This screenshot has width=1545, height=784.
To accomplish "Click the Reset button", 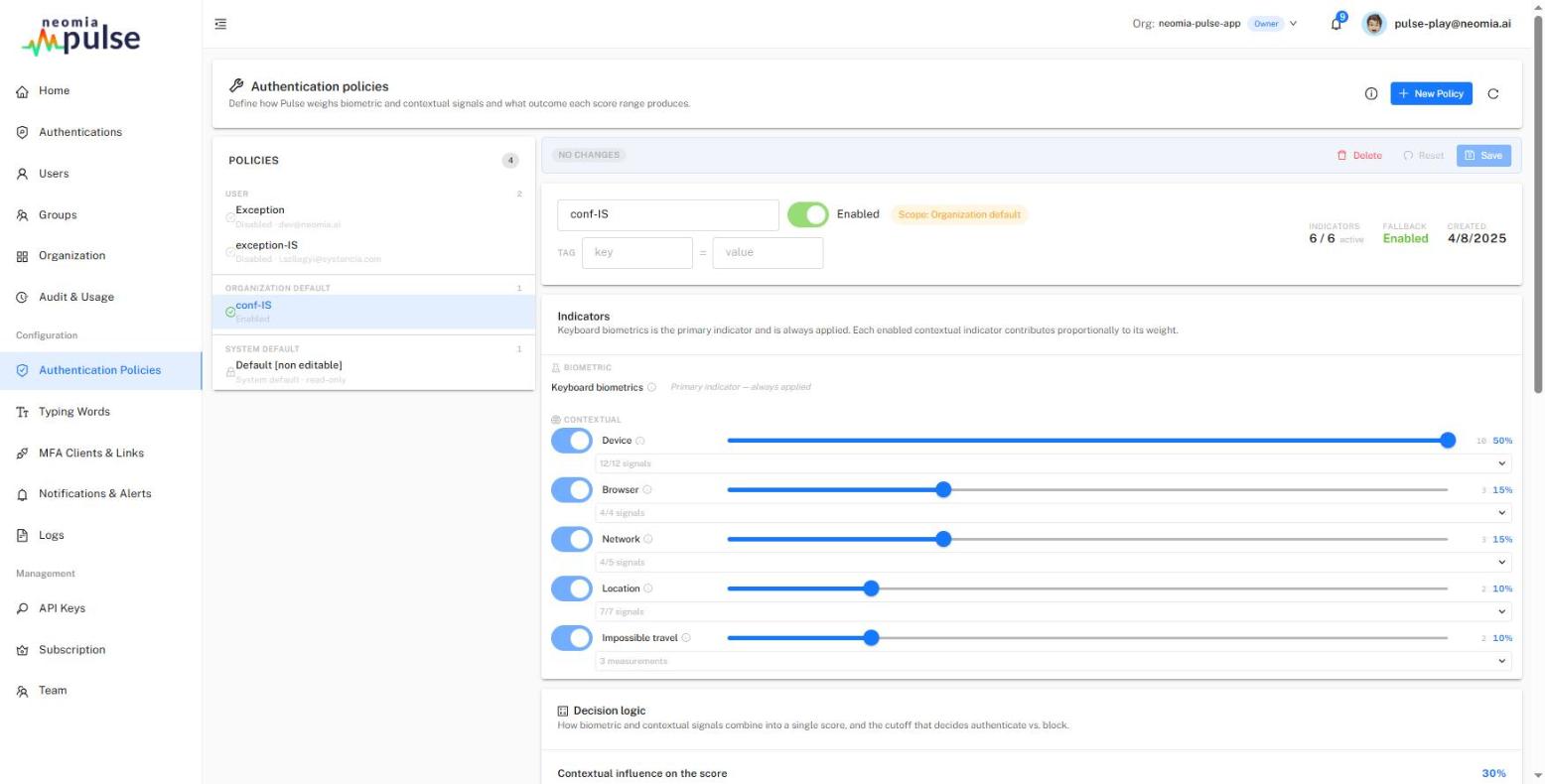I will pos(1423,156).
